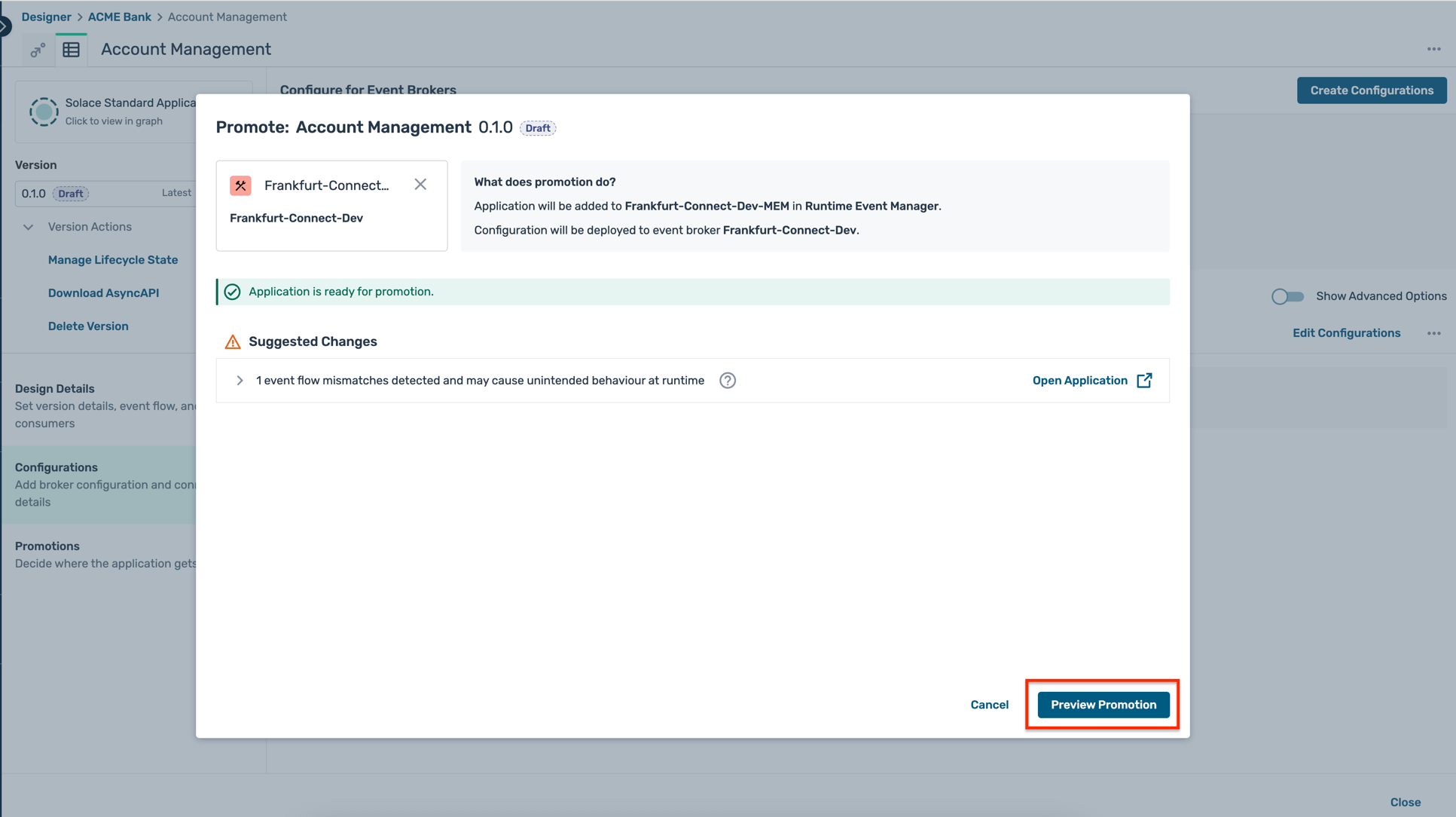Enable Show Advanced Options
Screen dimensions: 1456x817
pos(1287,296)
